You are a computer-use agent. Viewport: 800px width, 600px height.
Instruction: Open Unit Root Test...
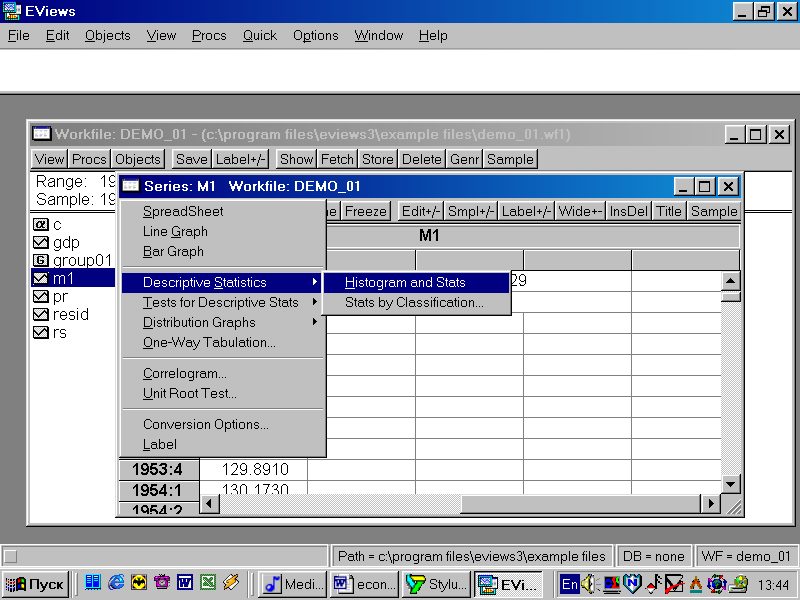point(222,393)
